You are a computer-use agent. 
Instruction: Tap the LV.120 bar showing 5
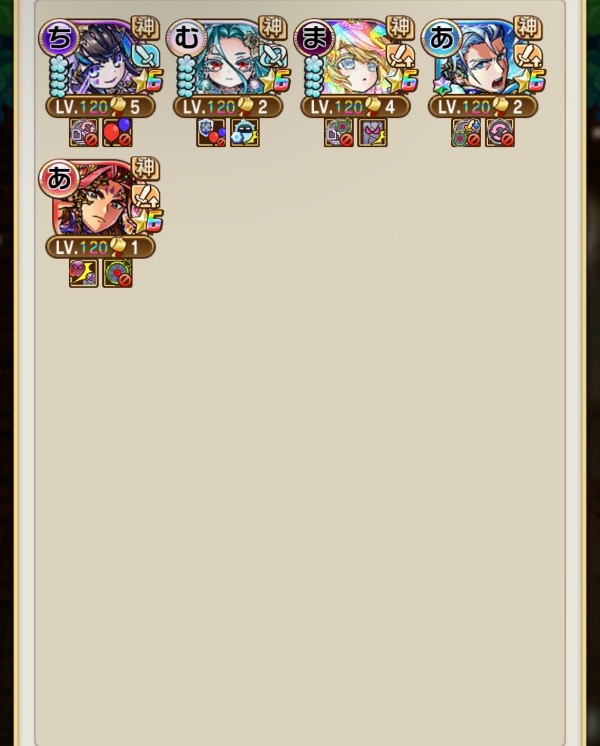[x=100, y=107]
